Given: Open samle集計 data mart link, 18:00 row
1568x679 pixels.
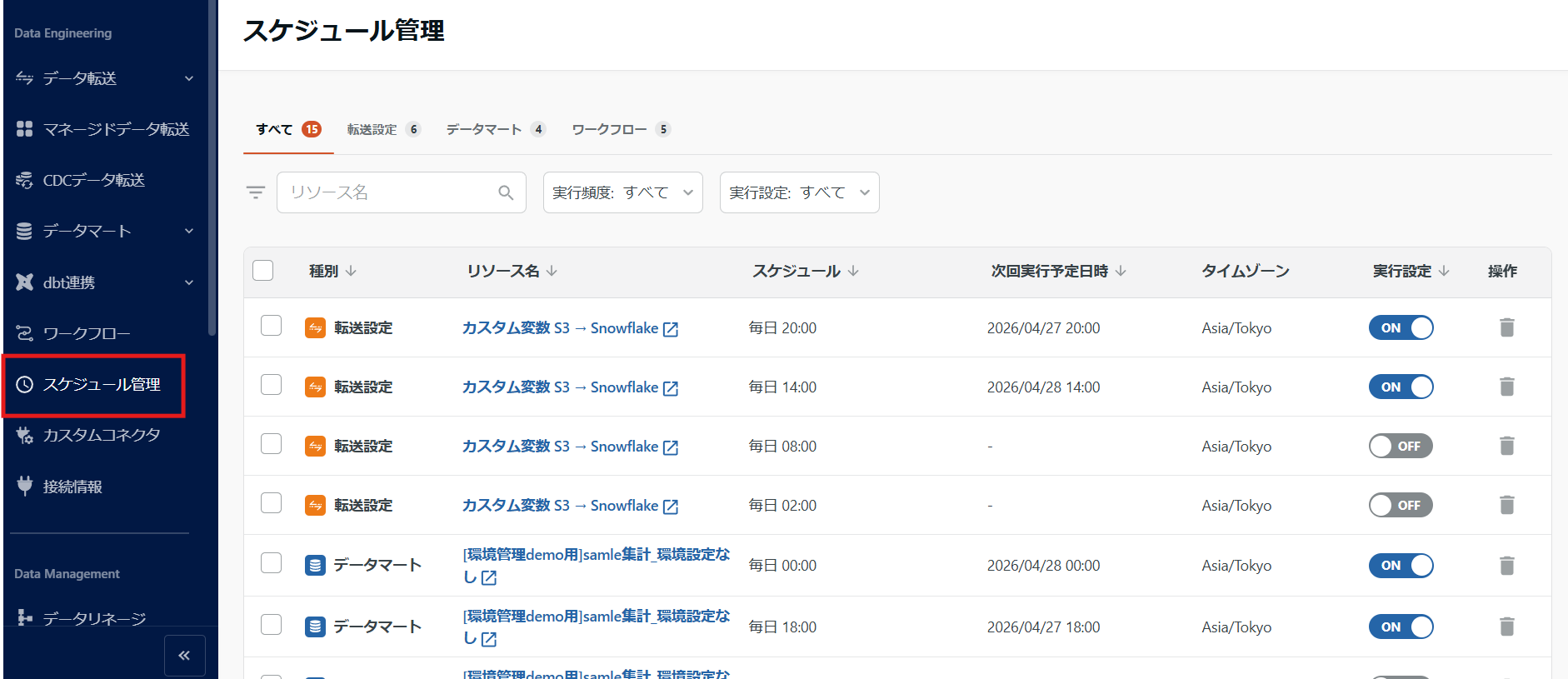Looking at the screenshot, I should pyautogui.click(x=596, y=627).
